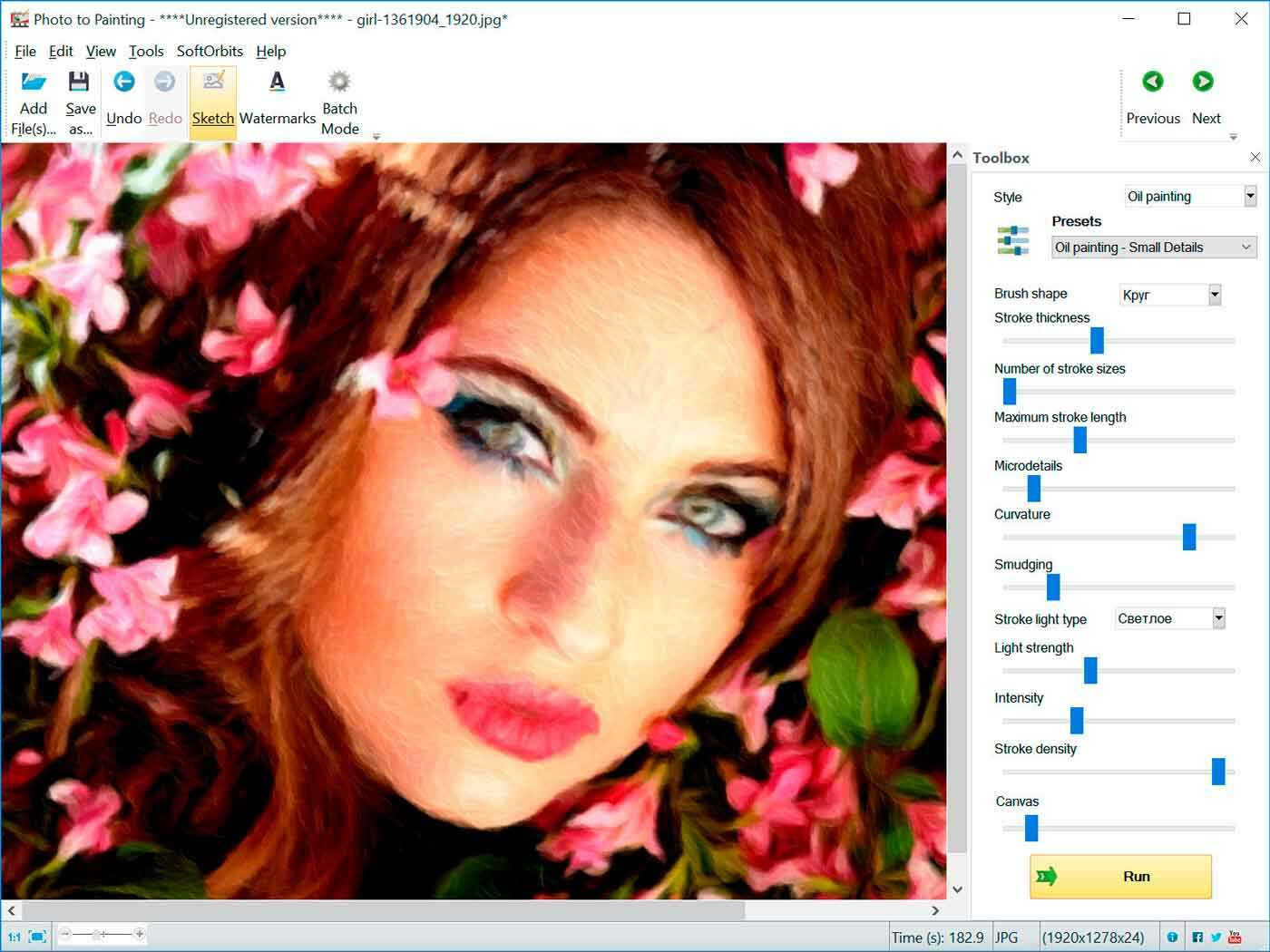The height and width of the screenshot is (952, 1270).
Task: Open Add File(s) dialog
Action: 34,100
